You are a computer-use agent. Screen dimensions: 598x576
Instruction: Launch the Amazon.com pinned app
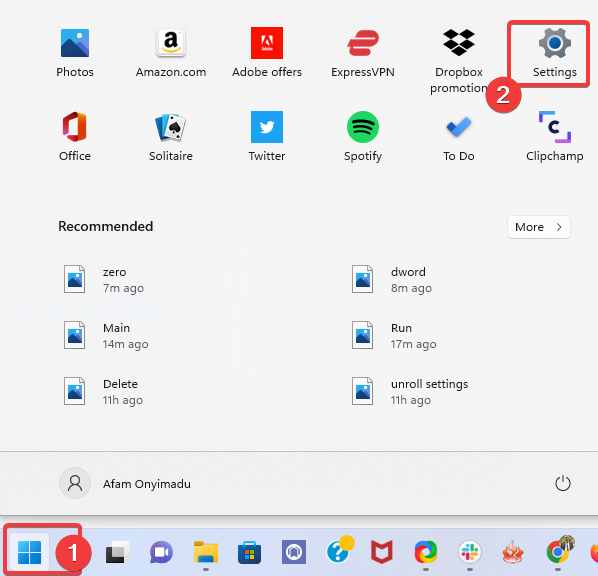tap(171, 53)
